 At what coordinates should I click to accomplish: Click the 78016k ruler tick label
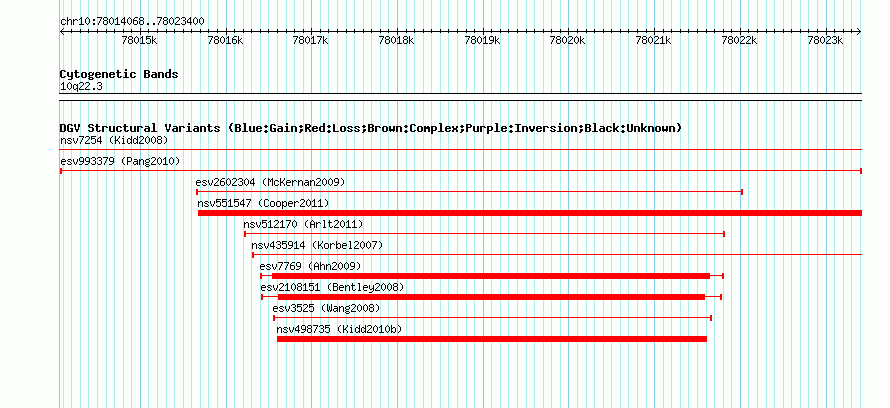pyautogui.click(x=225, y=40)
